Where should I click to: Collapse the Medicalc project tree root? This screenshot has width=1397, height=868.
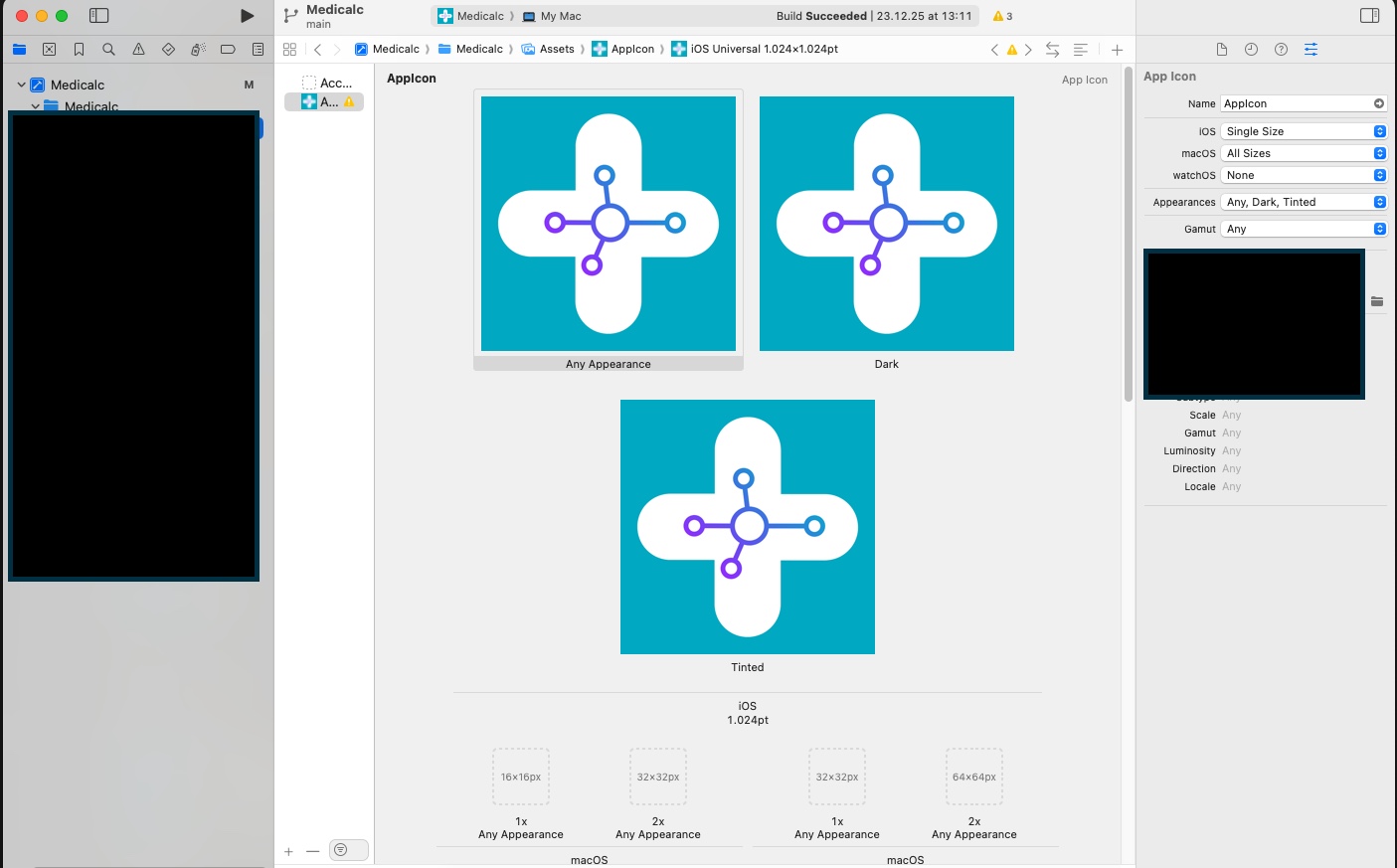(21, 85)
